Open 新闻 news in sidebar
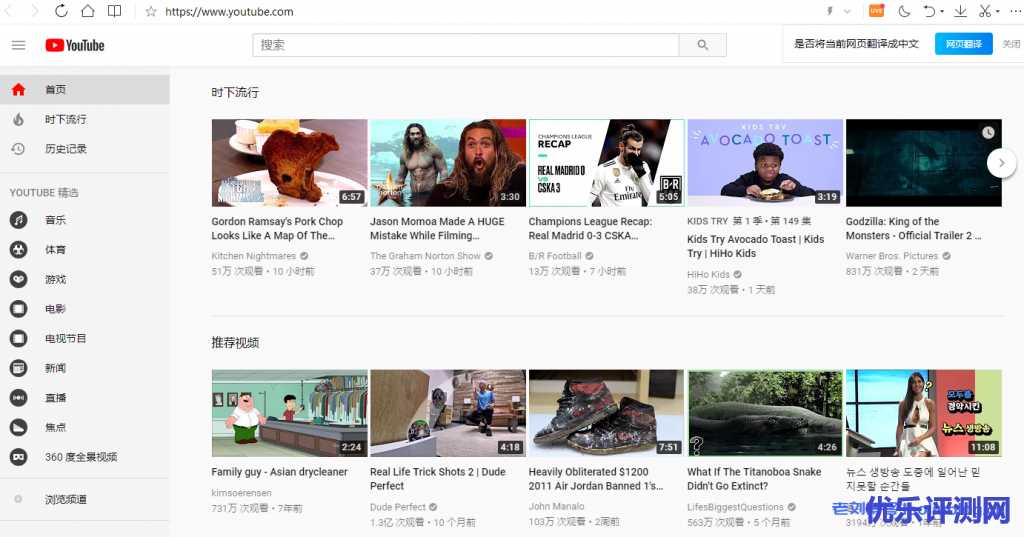1024x537 pixels. pyautogui.click(x=85, y=368)
